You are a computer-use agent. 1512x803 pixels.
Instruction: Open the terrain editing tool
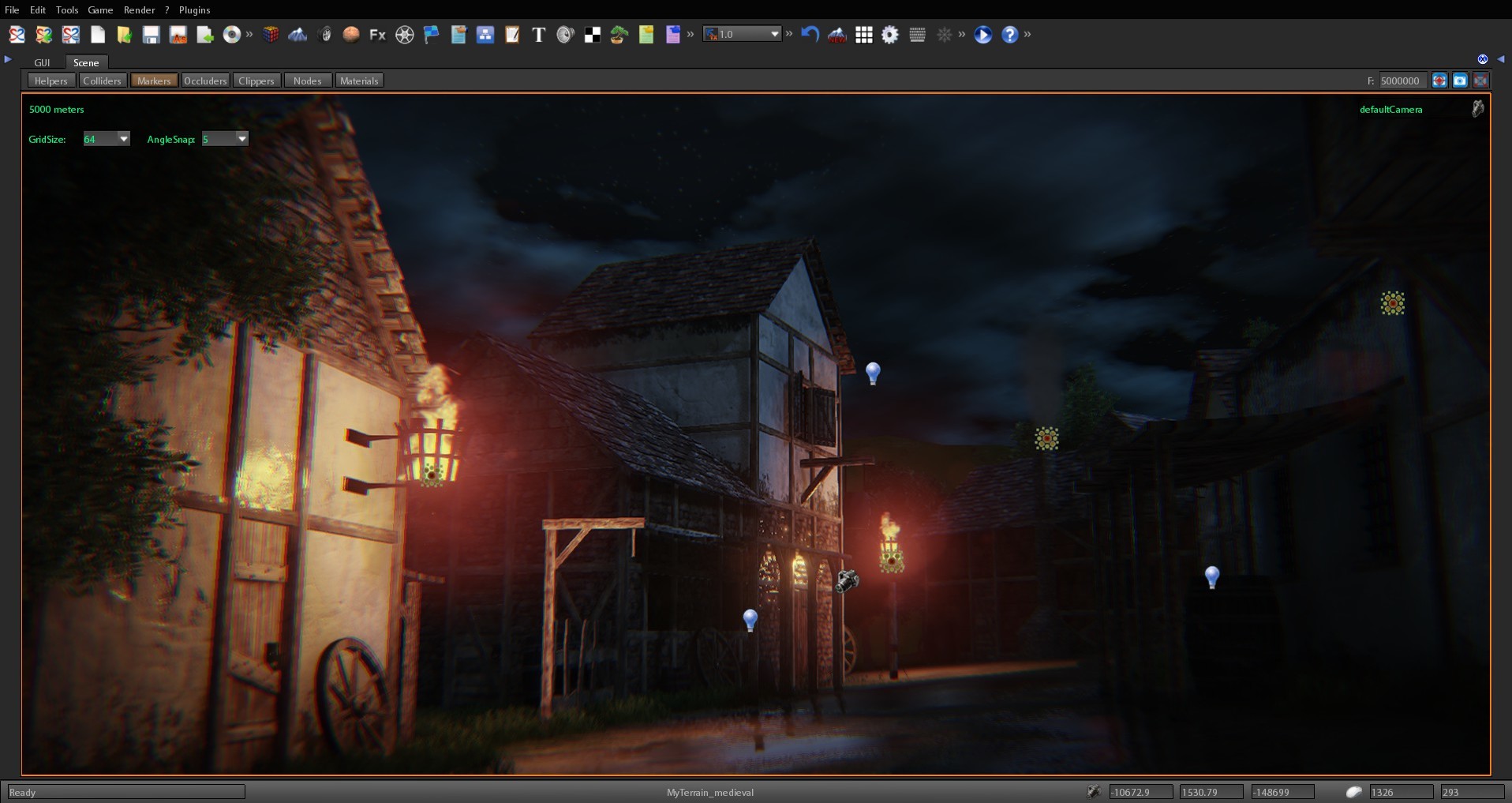tap(298, 35)
